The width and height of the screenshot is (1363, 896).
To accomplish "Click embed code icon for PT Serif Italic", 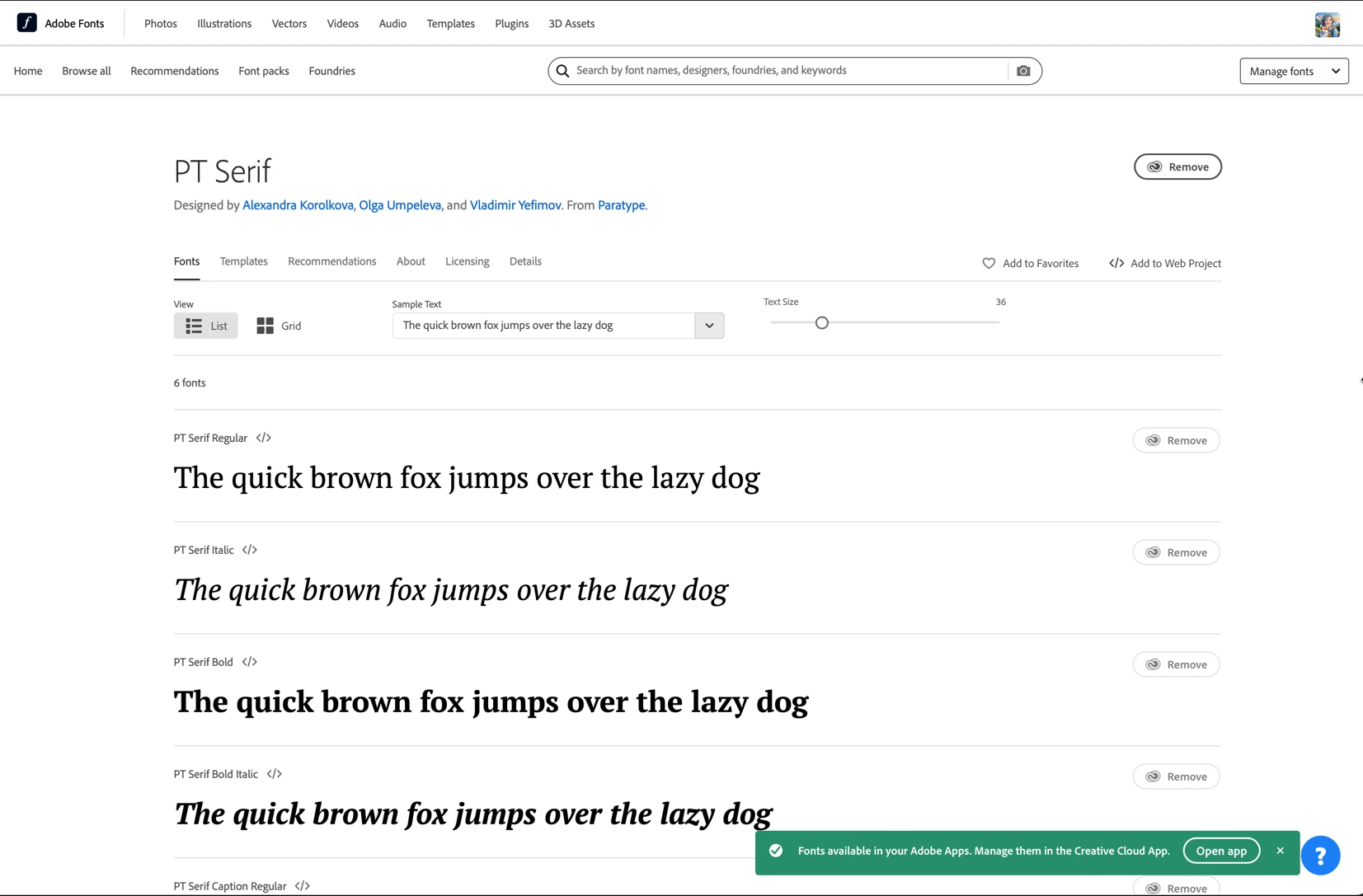I will coord(250,551).
